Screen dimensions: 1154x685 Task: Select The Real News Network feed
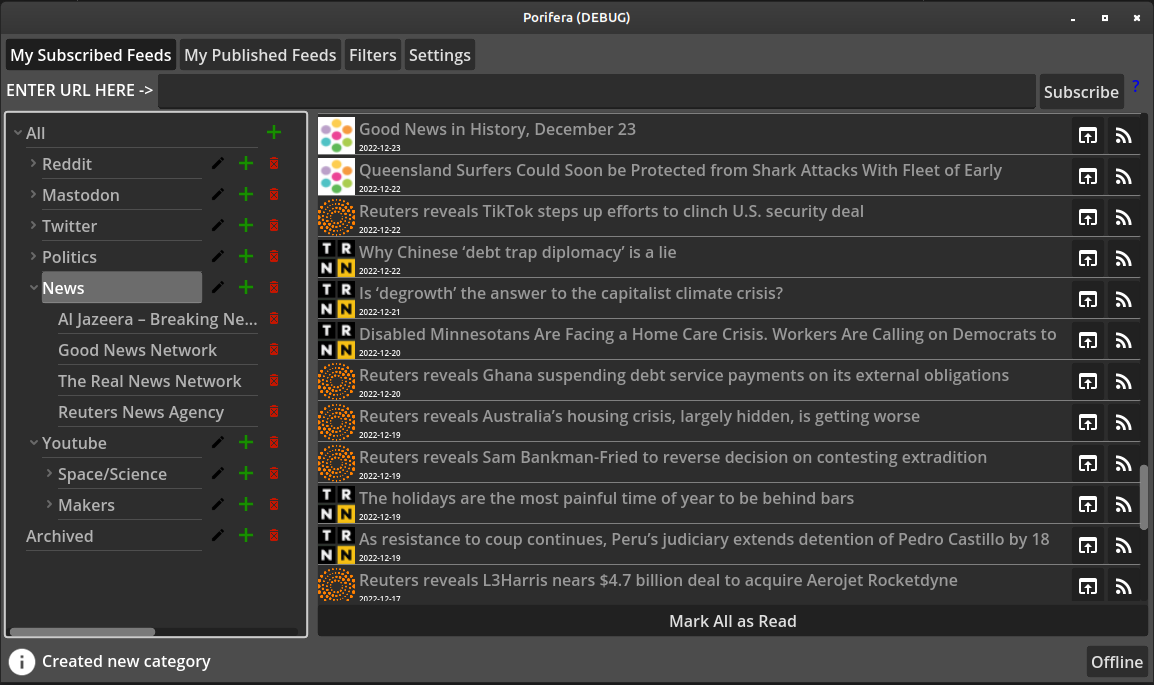coord(149,381)
